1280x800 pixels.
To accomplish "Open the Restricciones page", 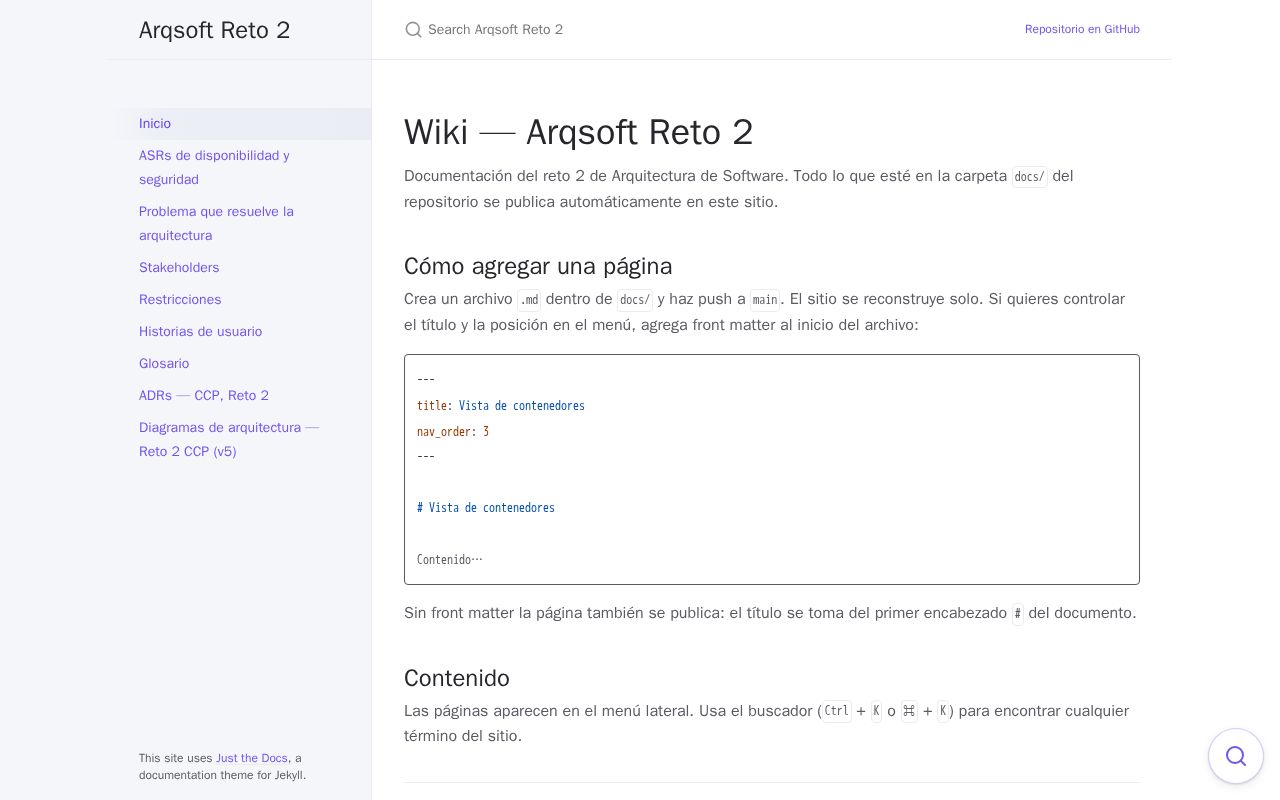I will 240,300.
